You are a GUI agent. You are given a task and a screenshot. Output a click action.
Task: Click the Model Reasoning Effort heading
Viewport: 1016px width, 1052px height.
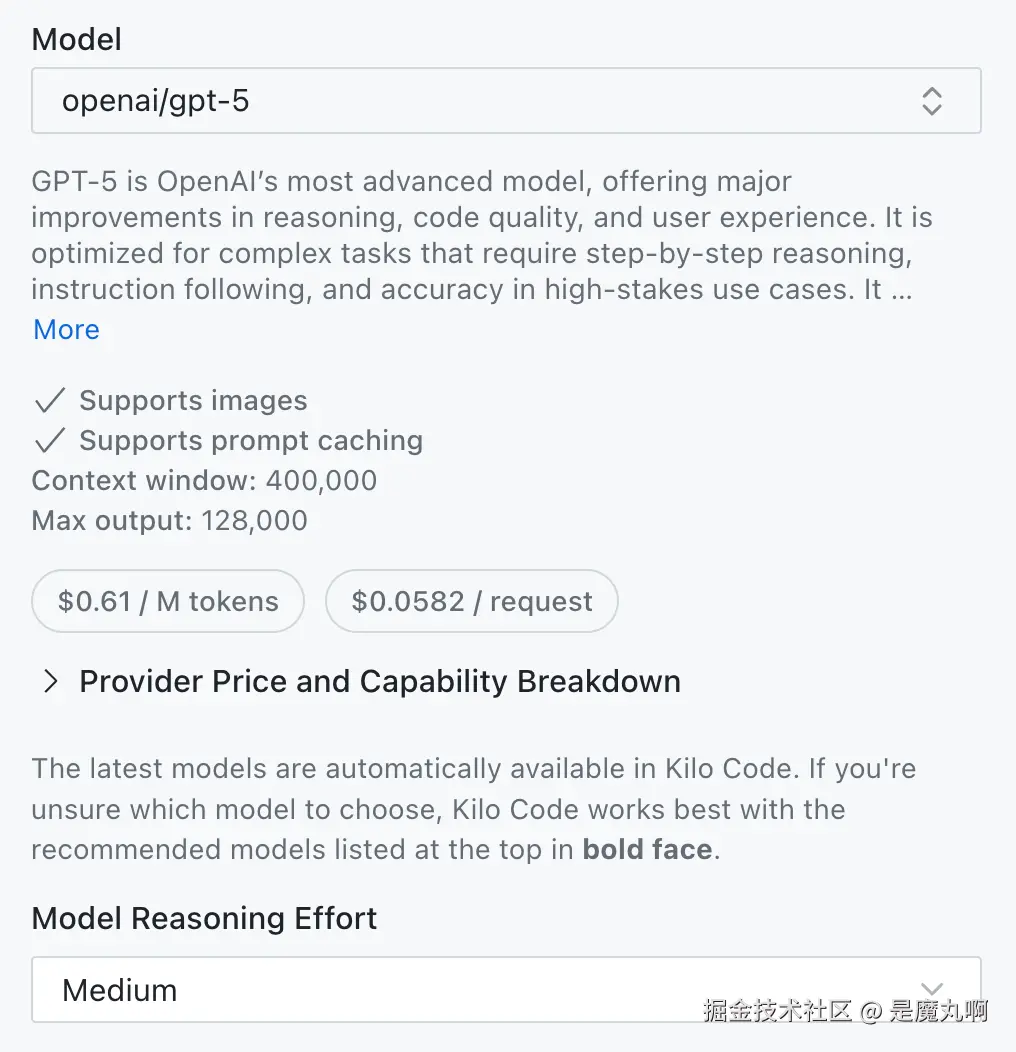click(204, 918)
